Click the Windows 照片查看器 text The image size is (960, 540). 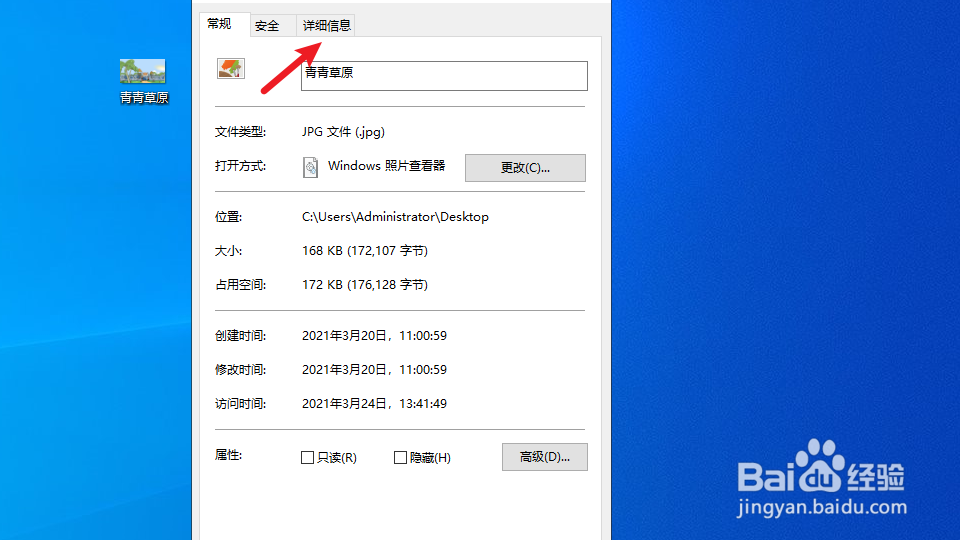(386, 166)
